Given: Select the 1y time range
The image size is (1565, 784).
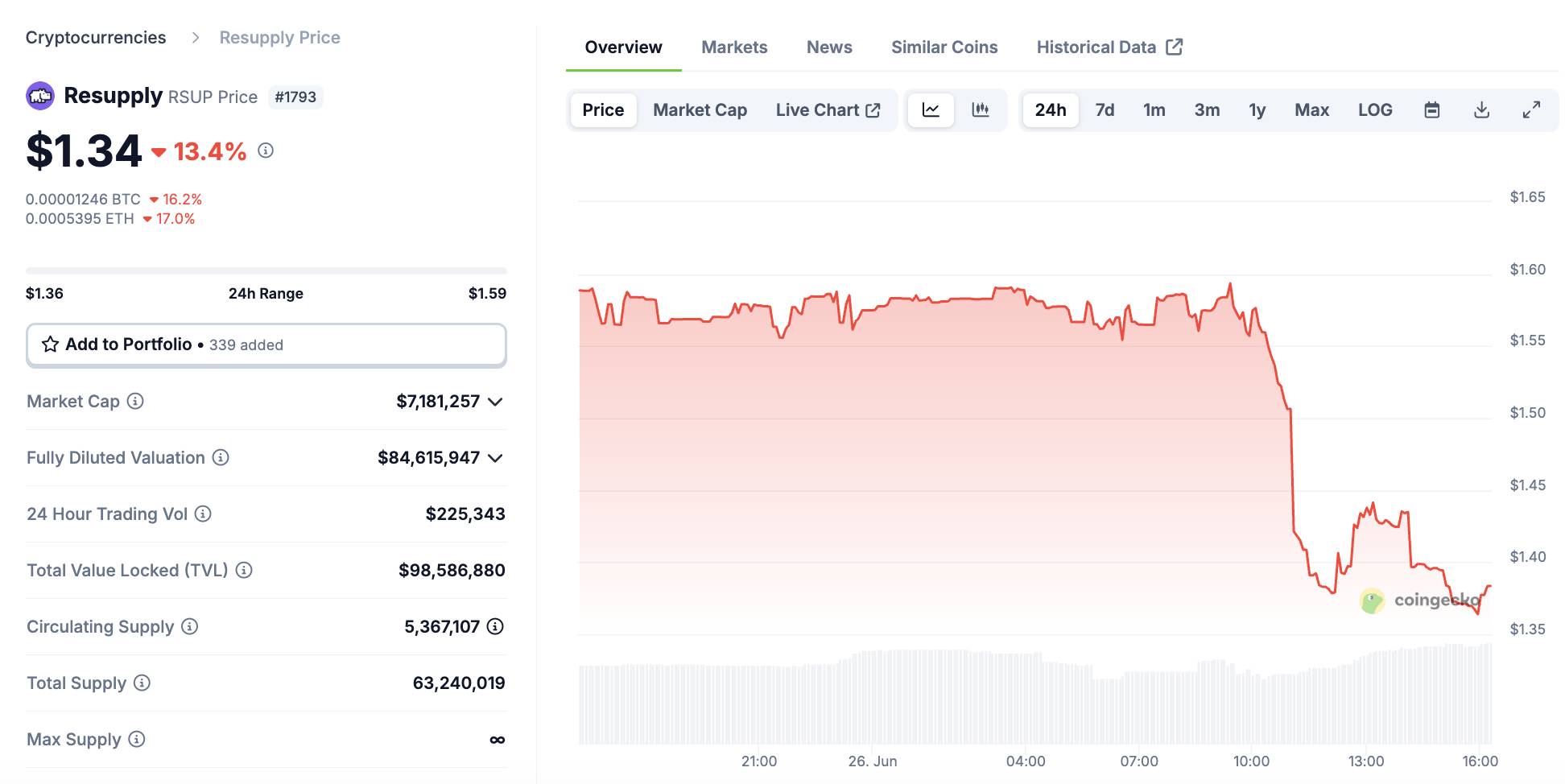Looking at the screenshot, I should tap(1257, 110).
